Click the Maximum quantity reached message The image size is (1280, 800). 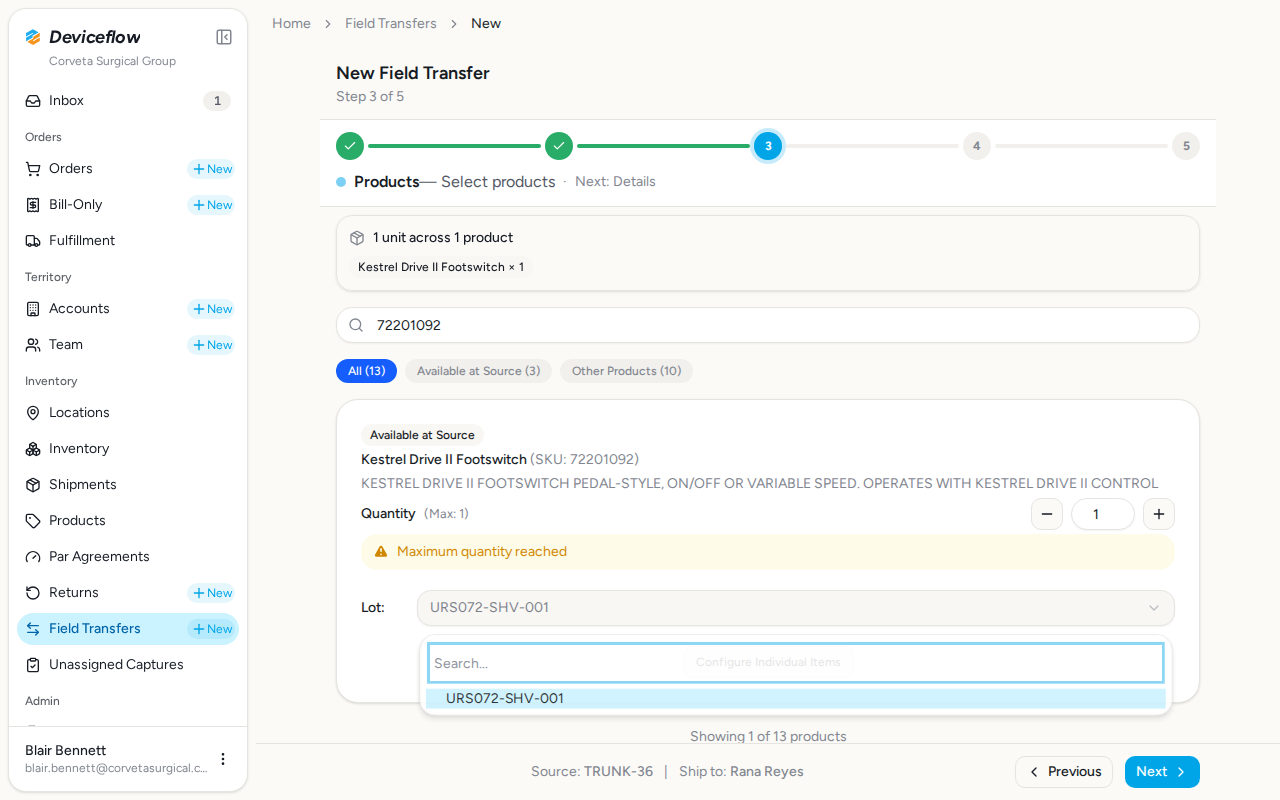[x=482, y=552]
